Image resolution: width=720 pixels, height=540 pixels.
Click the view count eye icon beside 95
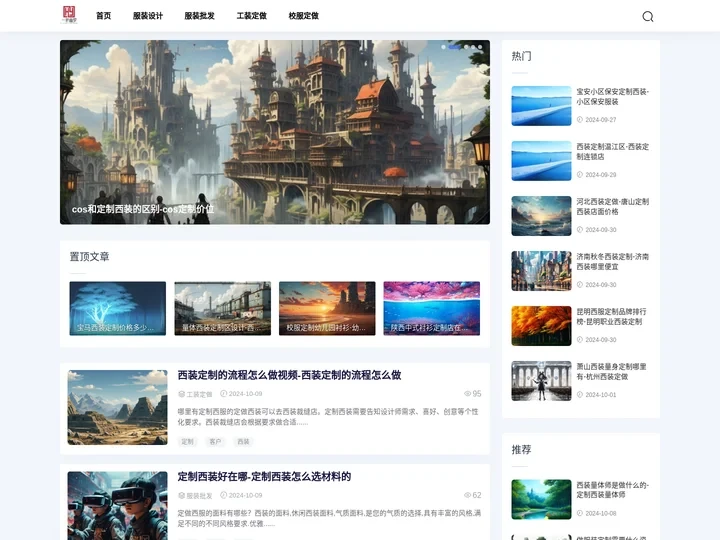(x=467, y=394)
